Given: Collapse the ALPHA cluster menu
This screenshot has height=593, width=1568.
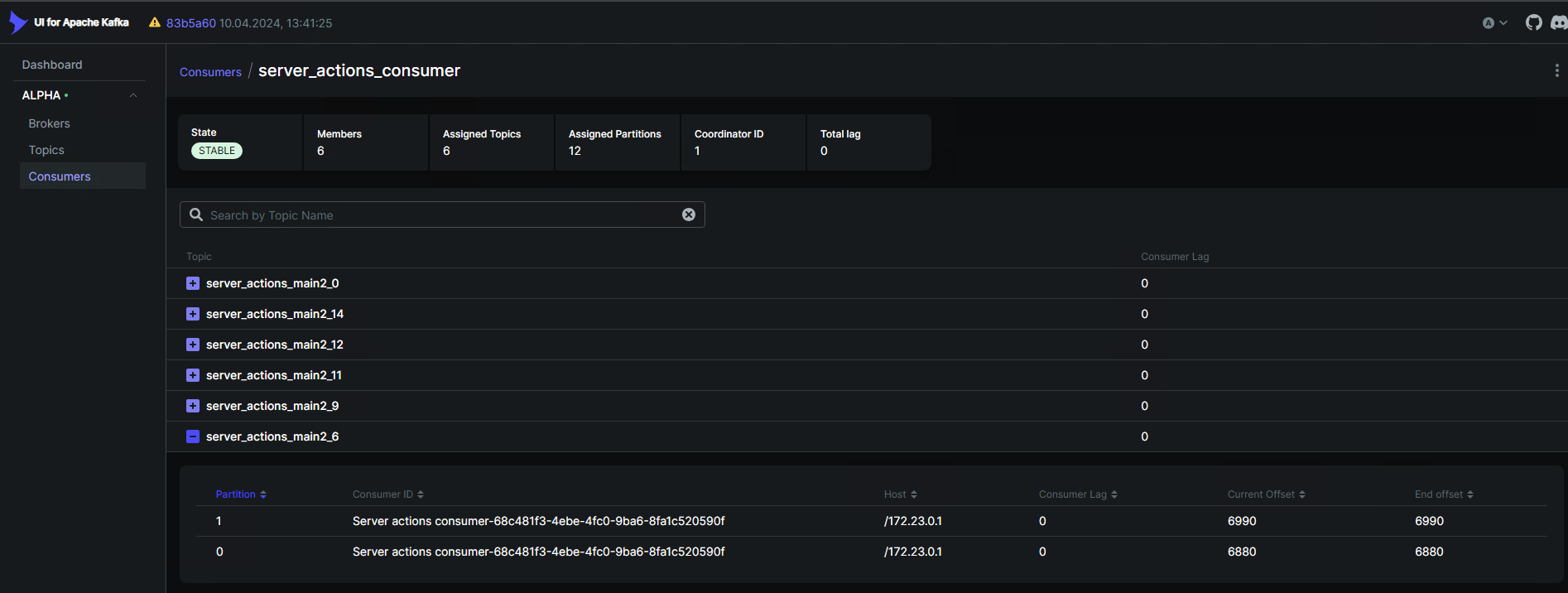Looking at the screenshot, I should pos(132,95).
